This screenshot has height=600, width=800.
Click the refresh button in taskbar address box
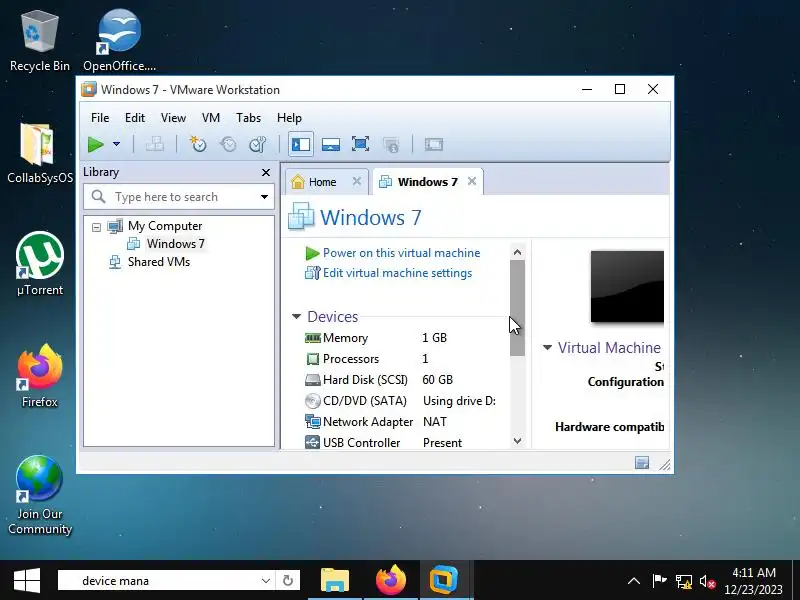(288, 581)
